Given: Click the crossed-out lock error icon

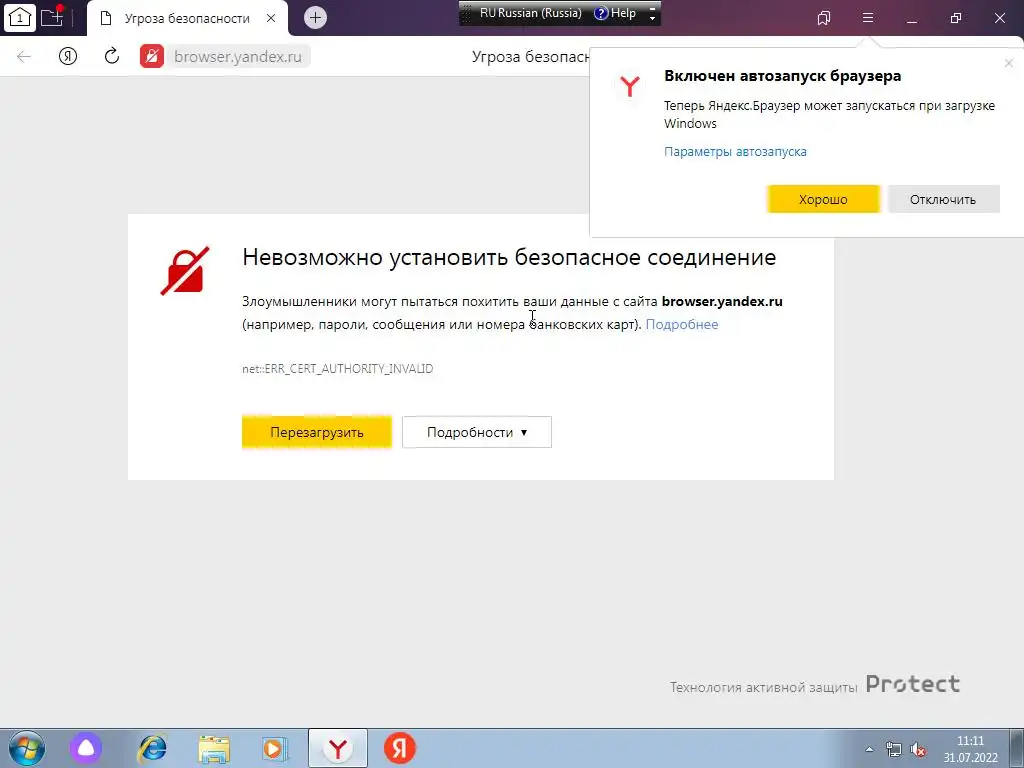Looking at the screenshot, I should click(185, 270).
